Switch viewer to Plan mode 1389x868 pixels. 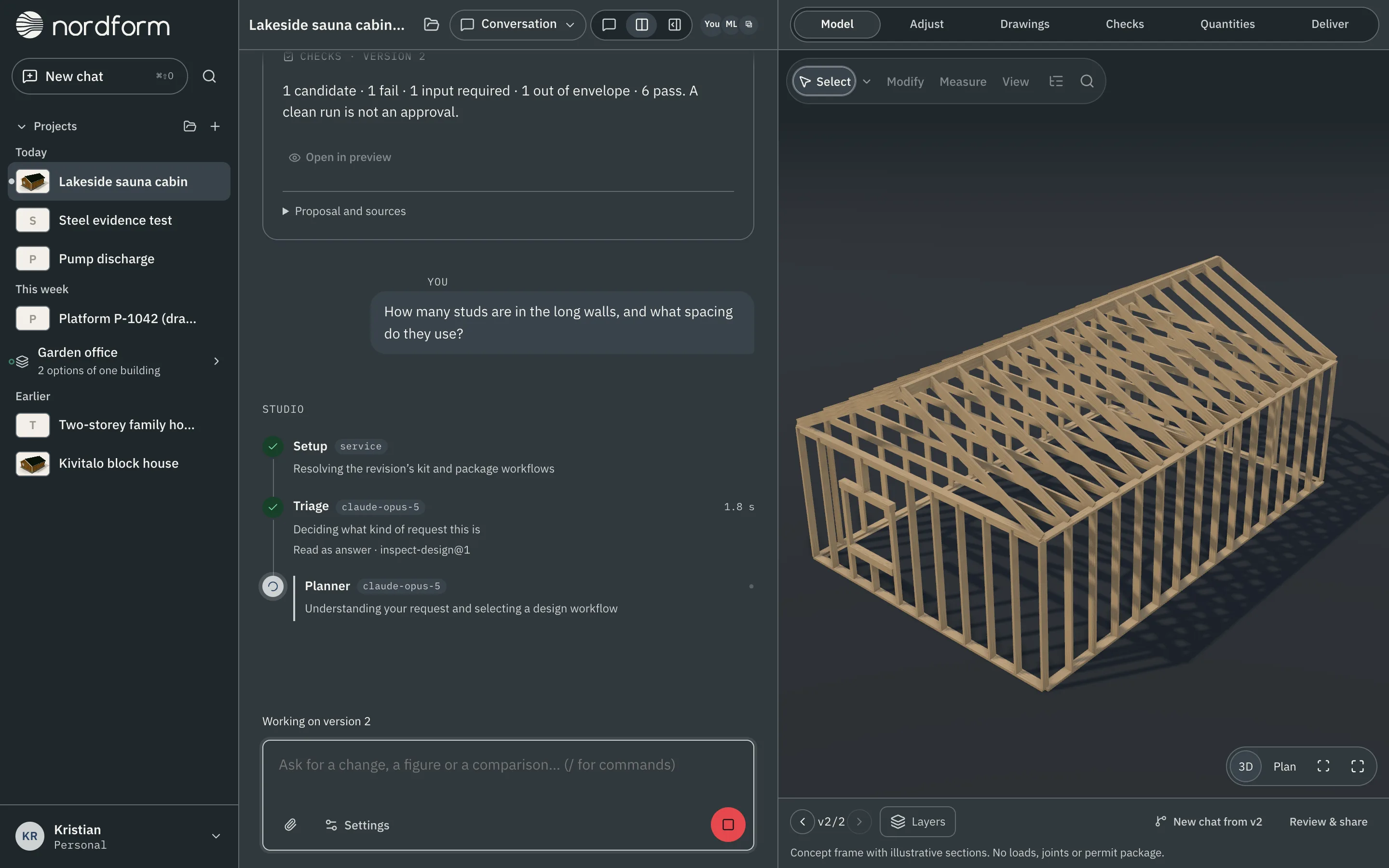coord(1284,766)
